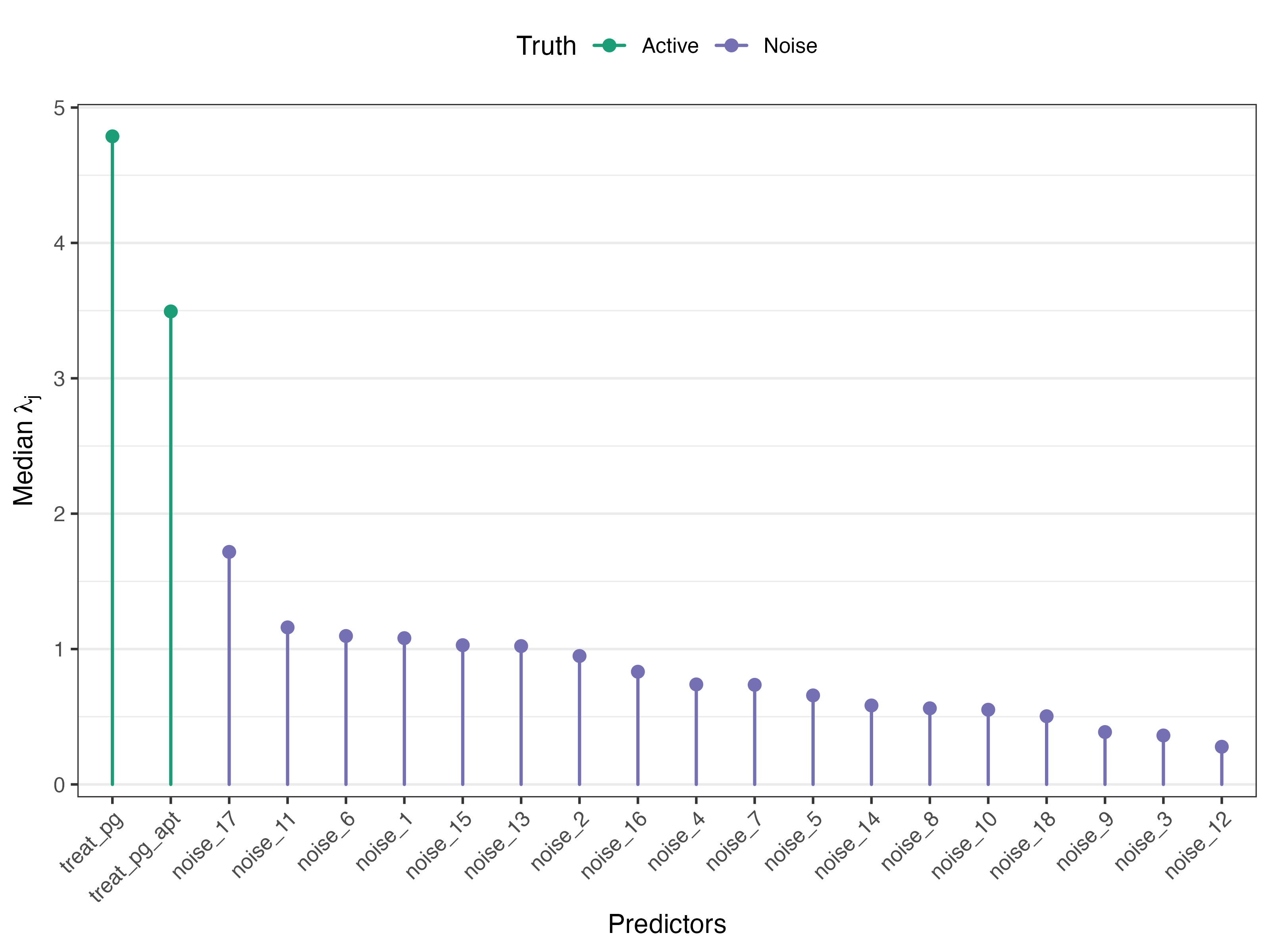Image resolution: width=1270 pixels, height=952 pixels.
Task: Select the noise_11 data point
Action: [288, 628]
